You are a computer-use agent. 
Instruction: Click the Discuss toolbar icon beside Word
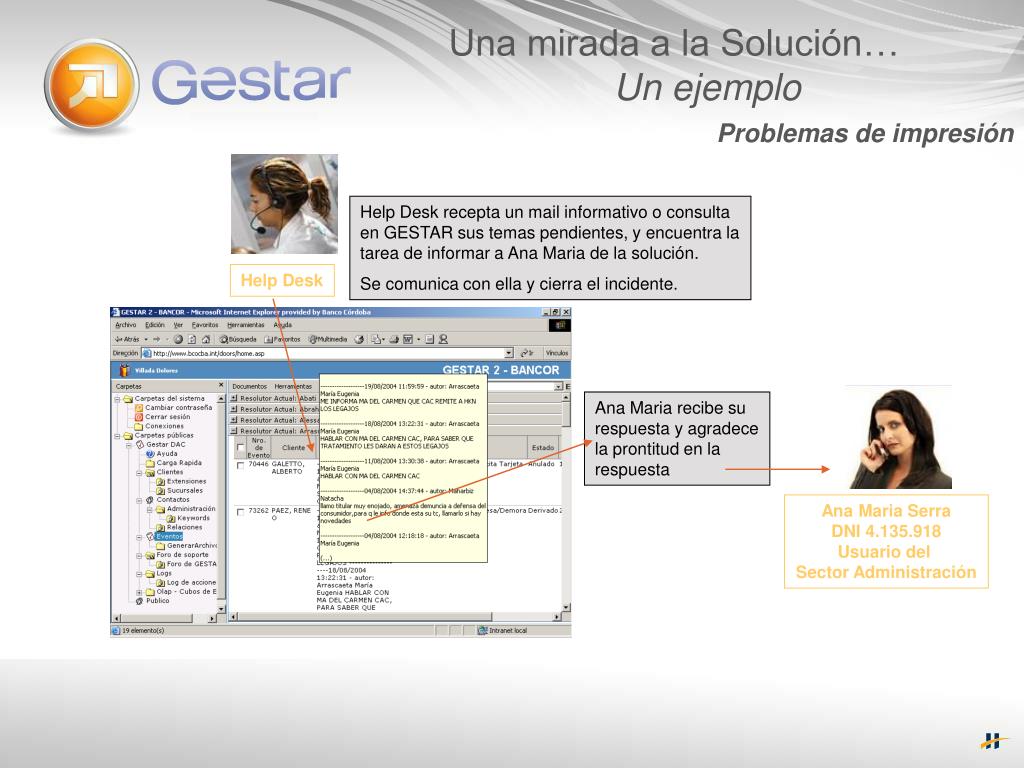pyautogui.click(x=430, y=339)
